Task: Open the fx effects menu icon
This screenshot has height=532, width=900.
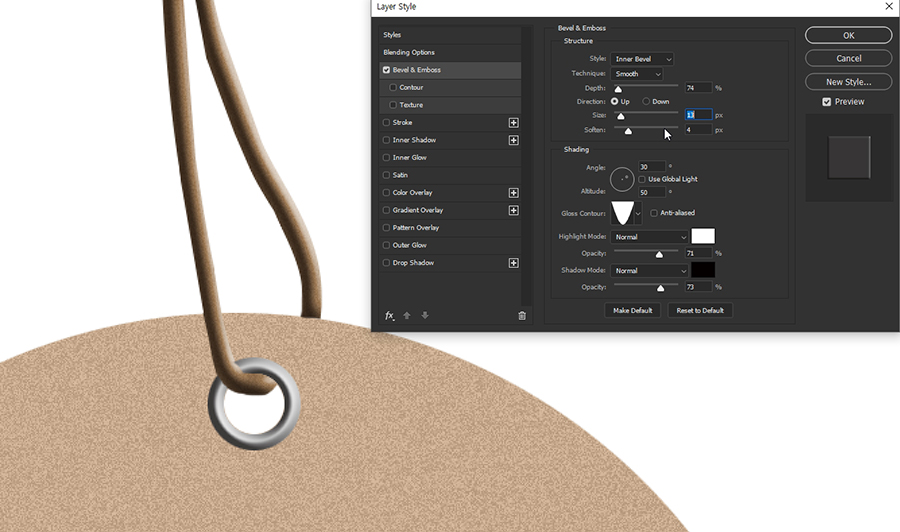Action: (x=389, y=316)
